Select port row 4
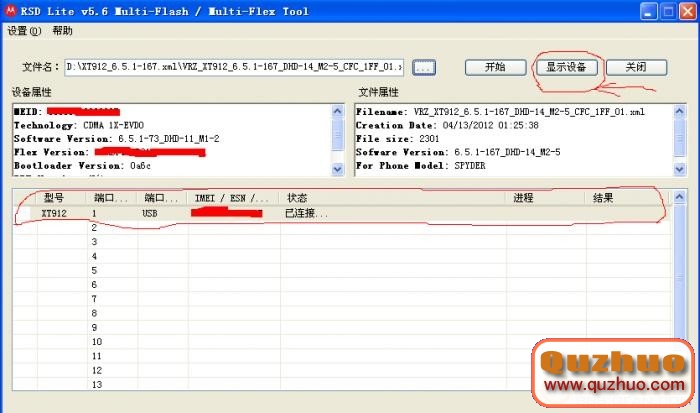This screenshot has width=700, height=413. point(342,256)
